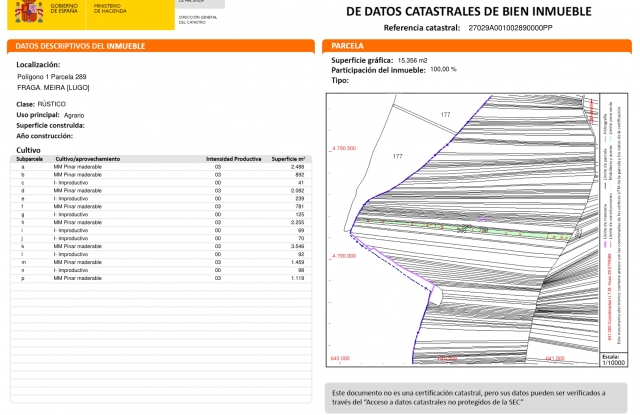Click the "DATOS DESCRIPTIVOS DEL INMUEBLE" orange header
640x415 pixels.
(161, 46)
